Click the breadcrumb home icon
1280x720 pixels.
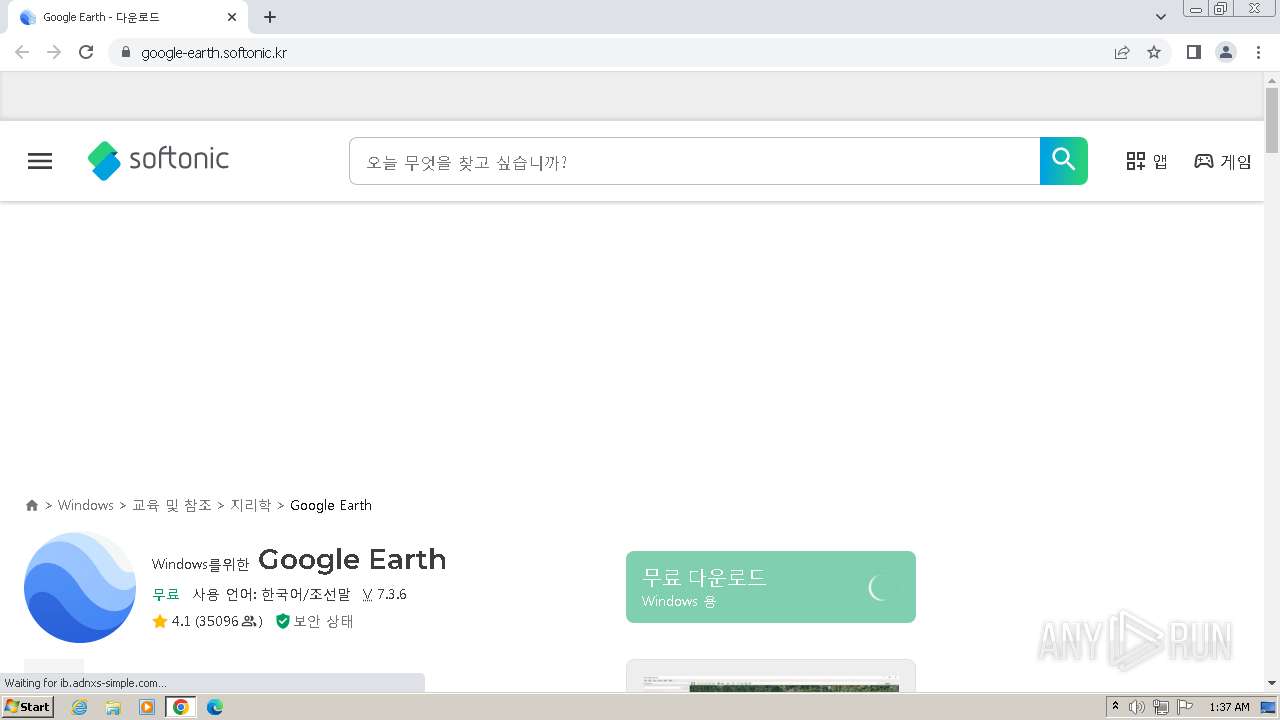pyautogui.click(x=32, y=506)
